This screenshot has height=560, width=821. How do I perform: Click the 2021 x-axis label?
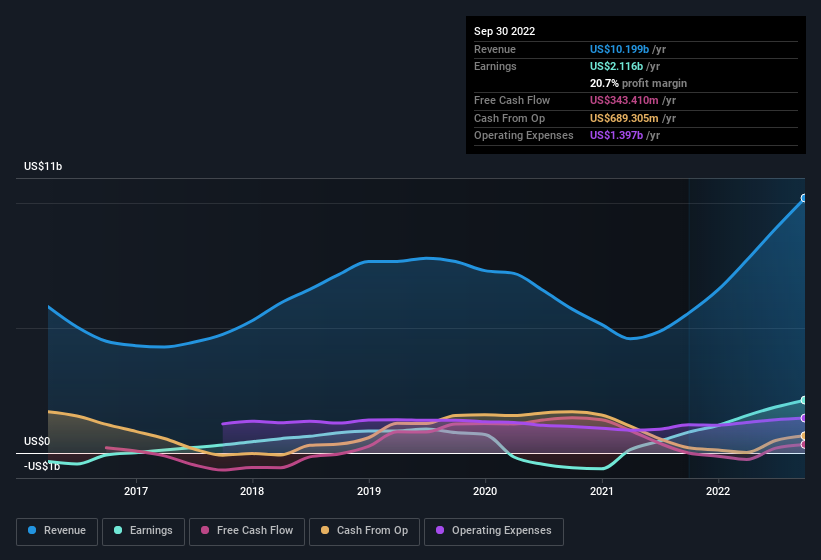pyautogui.click(x=602, y=491)
